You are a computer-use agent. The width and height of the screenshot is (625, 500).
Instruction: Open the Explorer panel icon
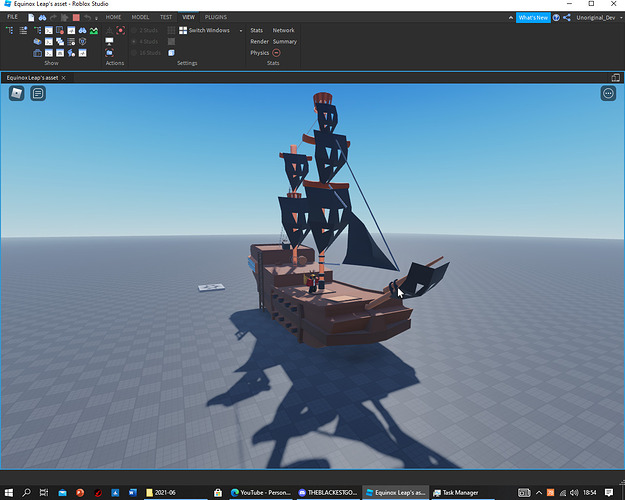tap(9, 30)
